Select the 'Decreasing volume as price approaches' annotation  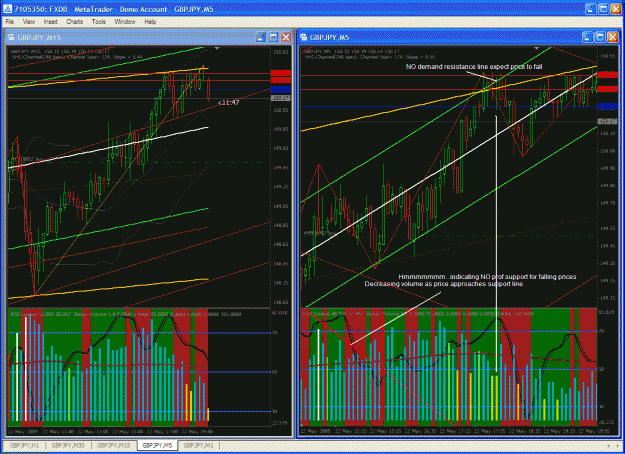pos(444,284)
